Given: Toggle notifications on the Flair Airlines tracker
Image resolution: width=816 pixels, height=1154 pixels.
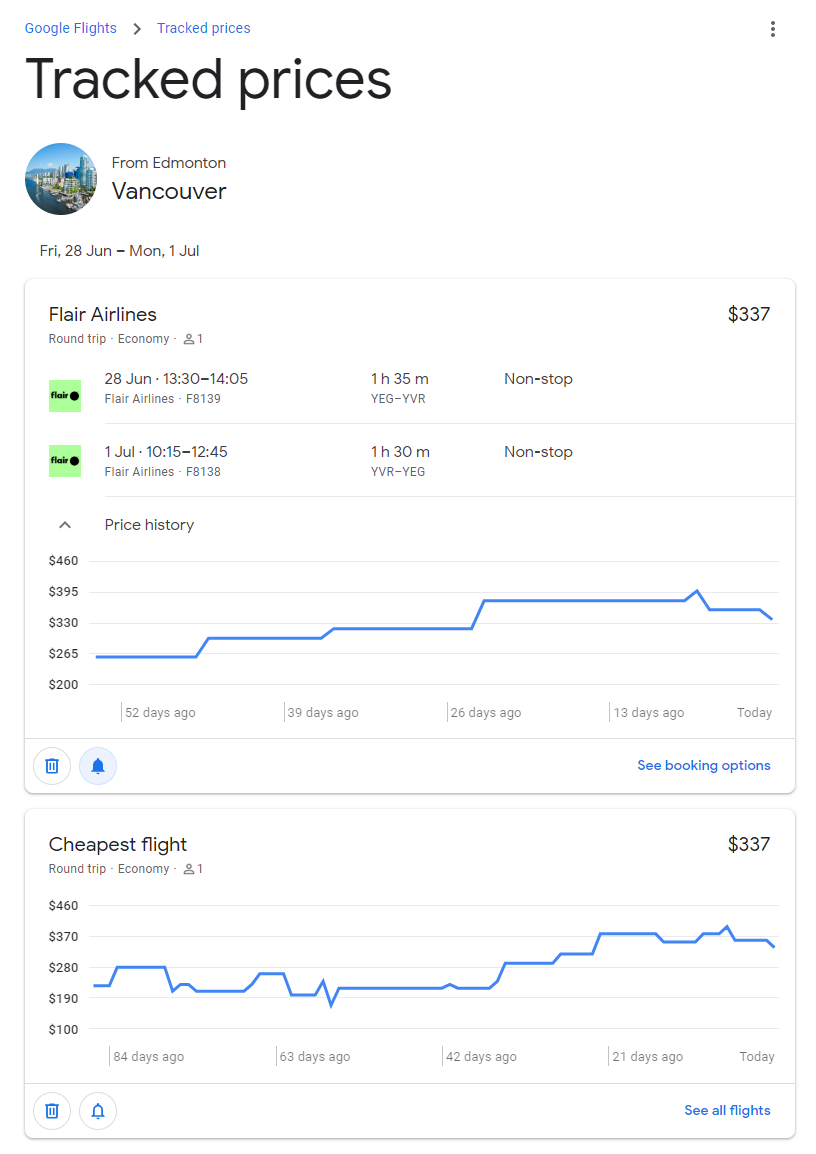Looking at the screenshot, I should click(x=97, y=765).
